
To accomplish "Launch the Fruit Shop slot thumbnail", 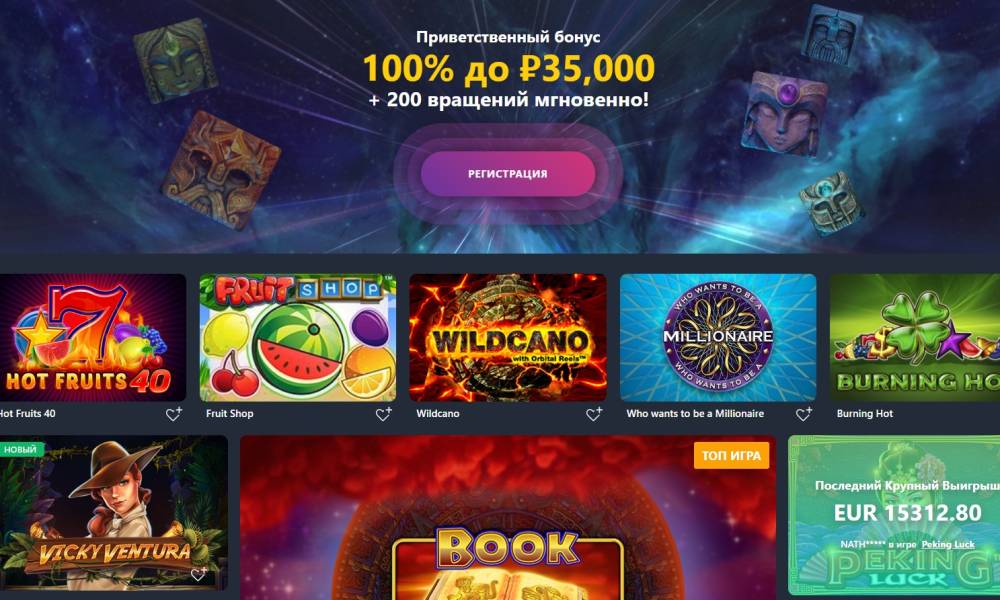I will click(x=298, y=338).
